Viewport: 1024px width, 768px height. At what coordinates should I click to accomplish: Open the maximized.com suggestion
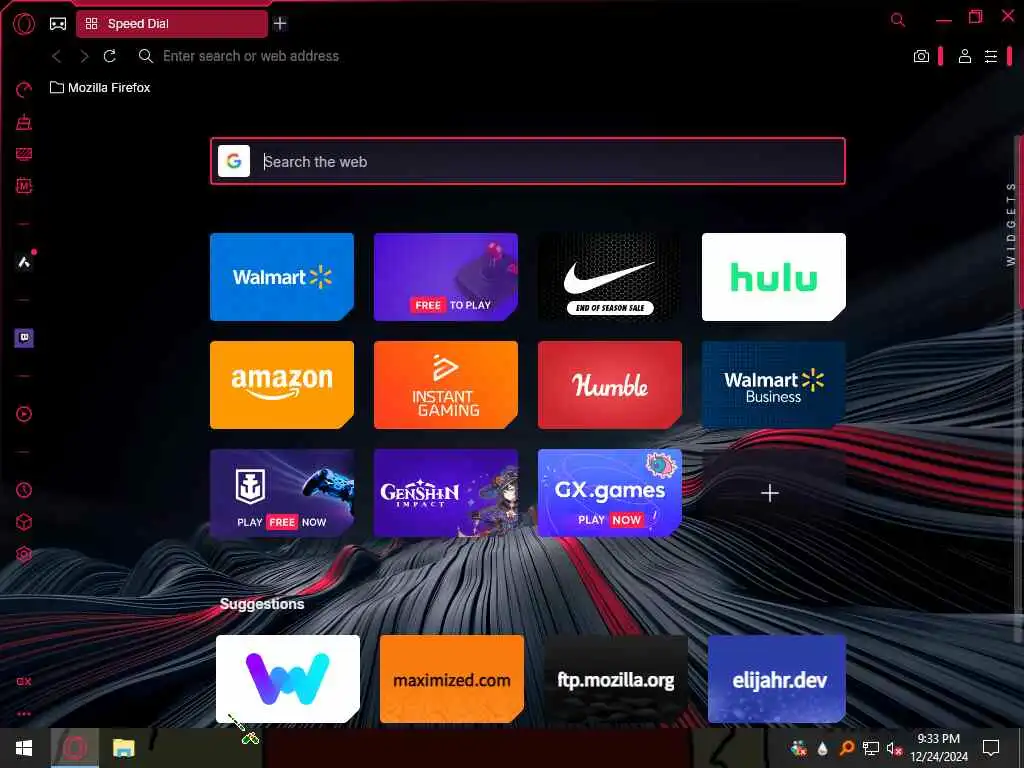(451, 679)
